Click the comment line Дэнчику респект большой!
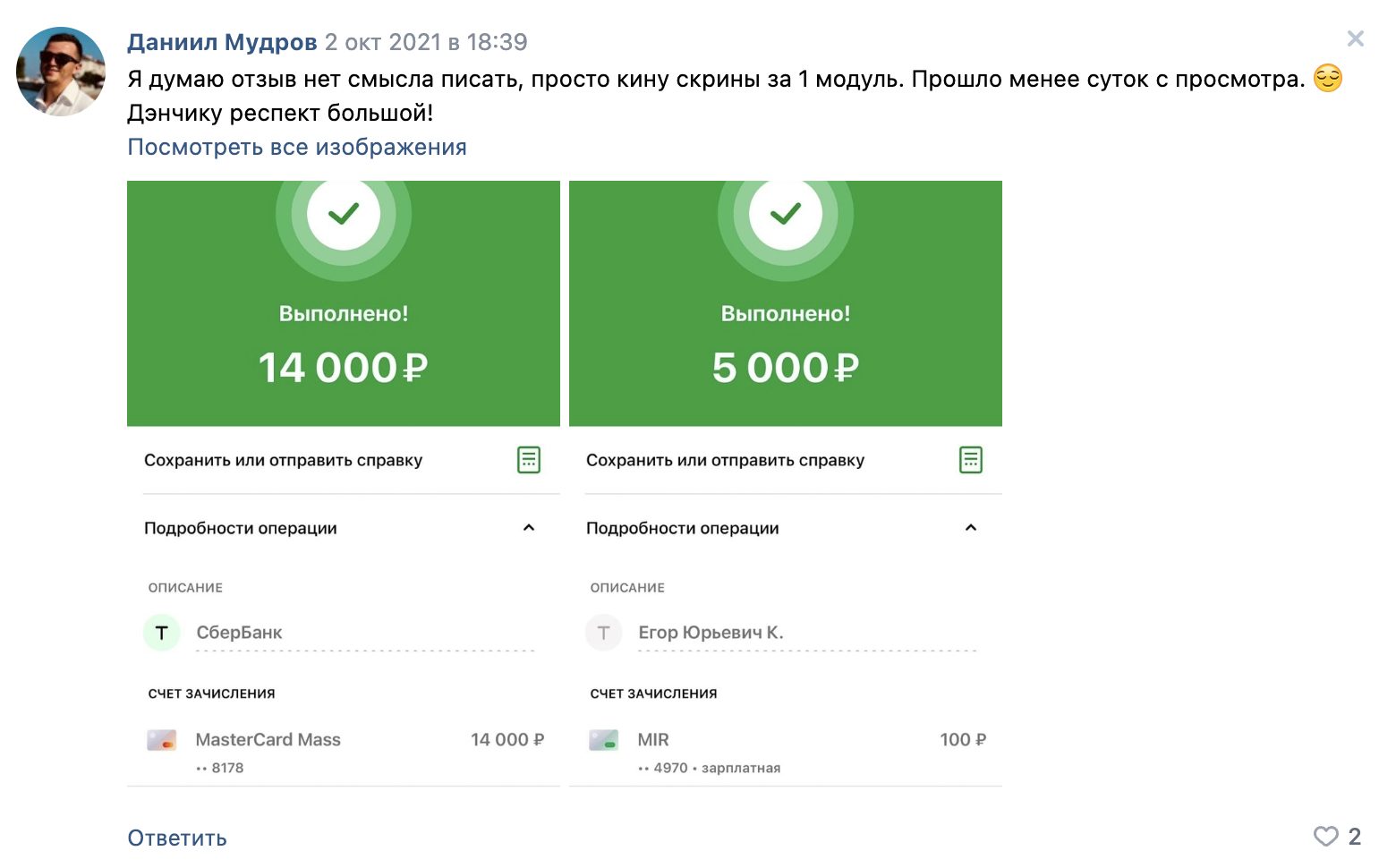 point(280,113)
